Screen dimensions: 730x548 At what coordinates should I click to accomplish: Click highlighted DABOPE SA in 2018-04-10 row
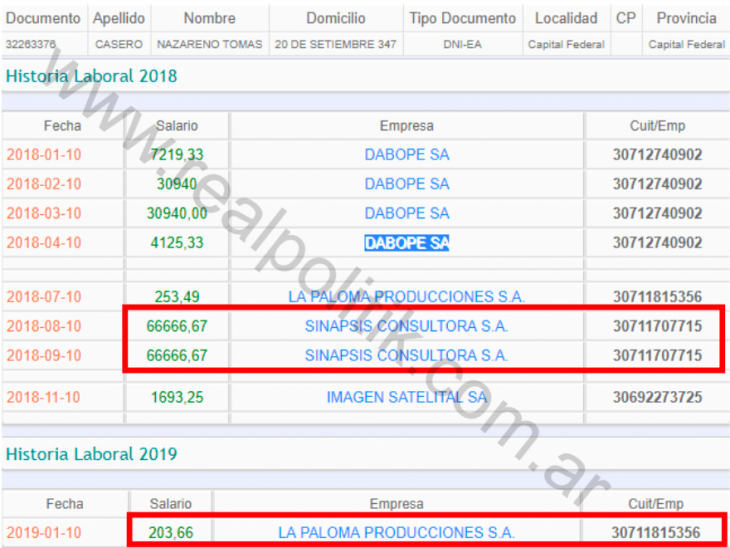[x=406, y=243]
